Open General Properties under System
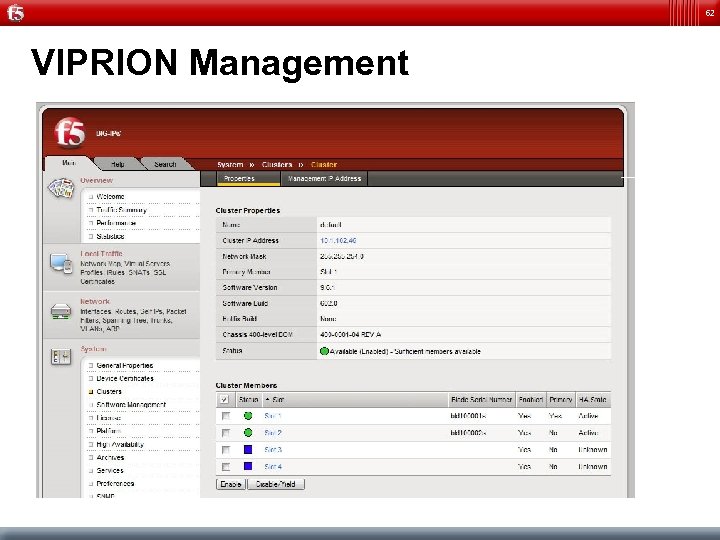 click(124, 366)
